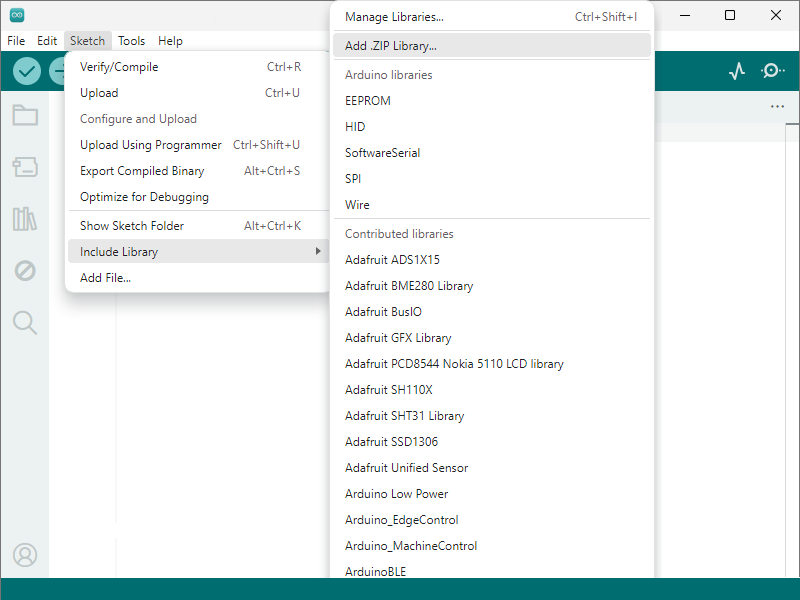The image size is (800, 600).
Task: Open the File menu
Action: (x=16, y=41)
